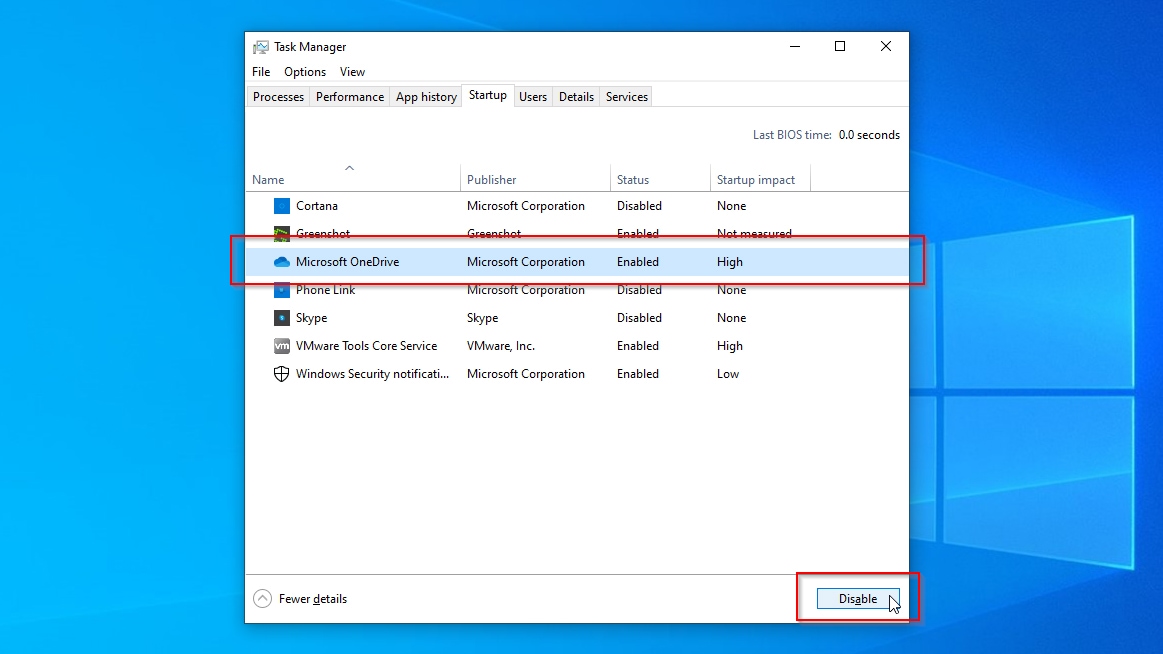
Task: Click the Skype app icon
Action: (282, 318)
